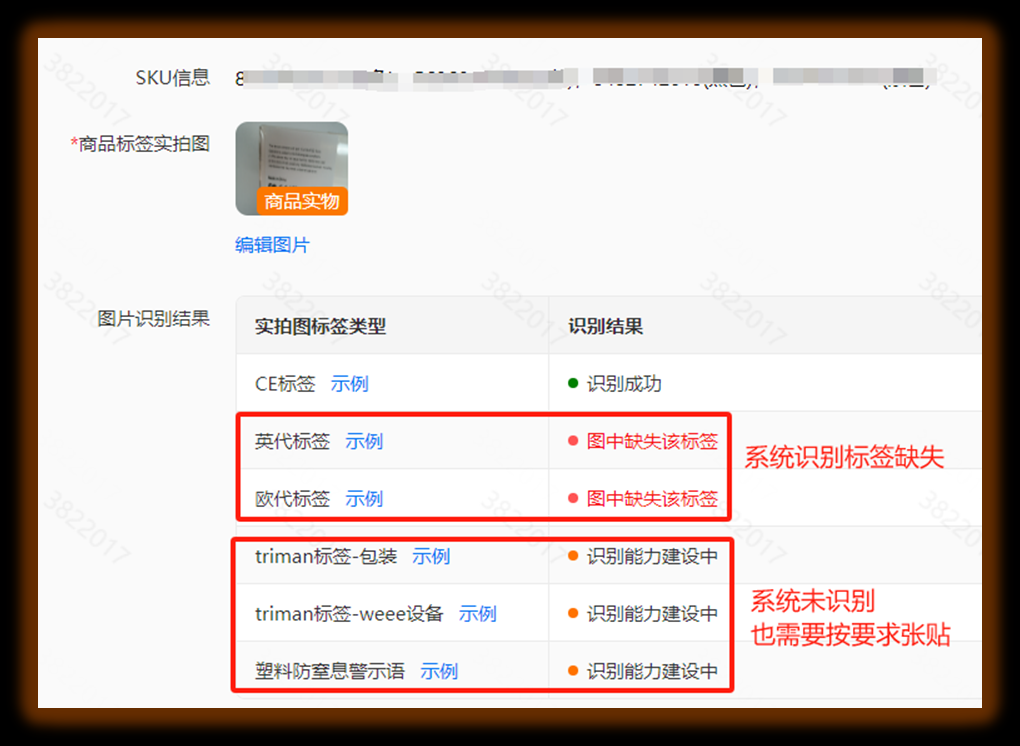Click the red status dot in 欧代标签 row

tap(573, 498)
